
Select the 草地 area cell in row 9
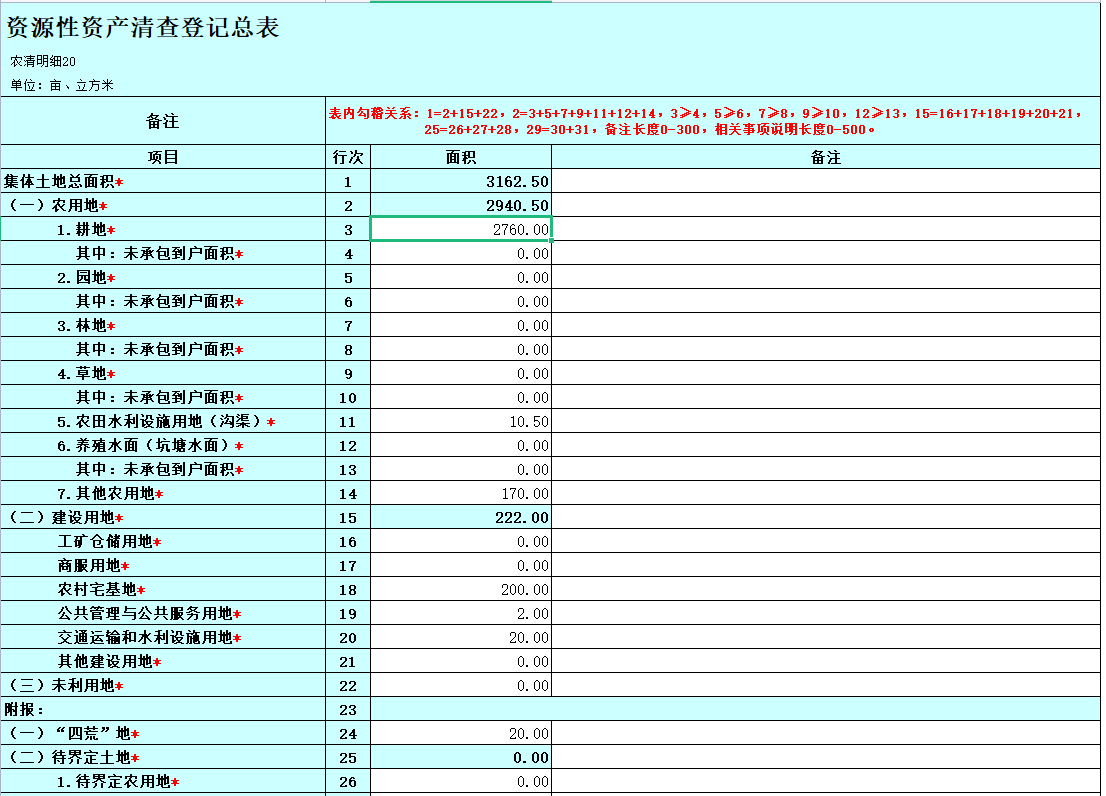tap(461, 373)
